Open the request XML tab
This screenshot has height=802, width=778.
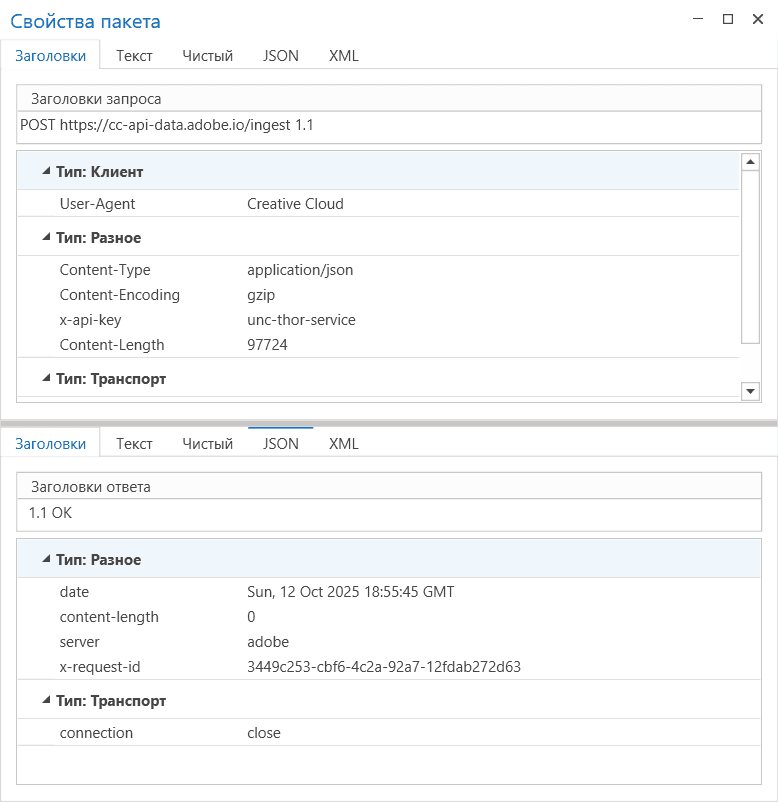(343, 56)
